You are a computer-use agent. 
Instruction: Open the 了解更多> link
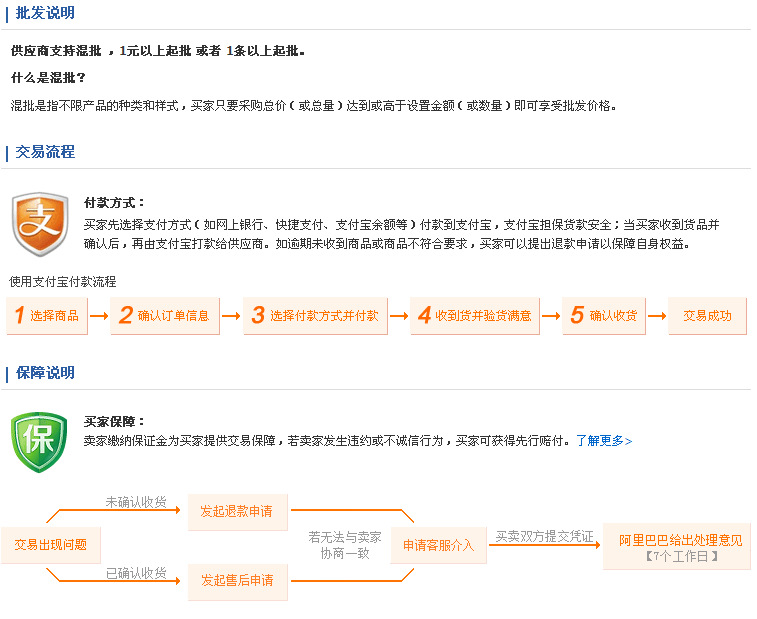(604, 441)
